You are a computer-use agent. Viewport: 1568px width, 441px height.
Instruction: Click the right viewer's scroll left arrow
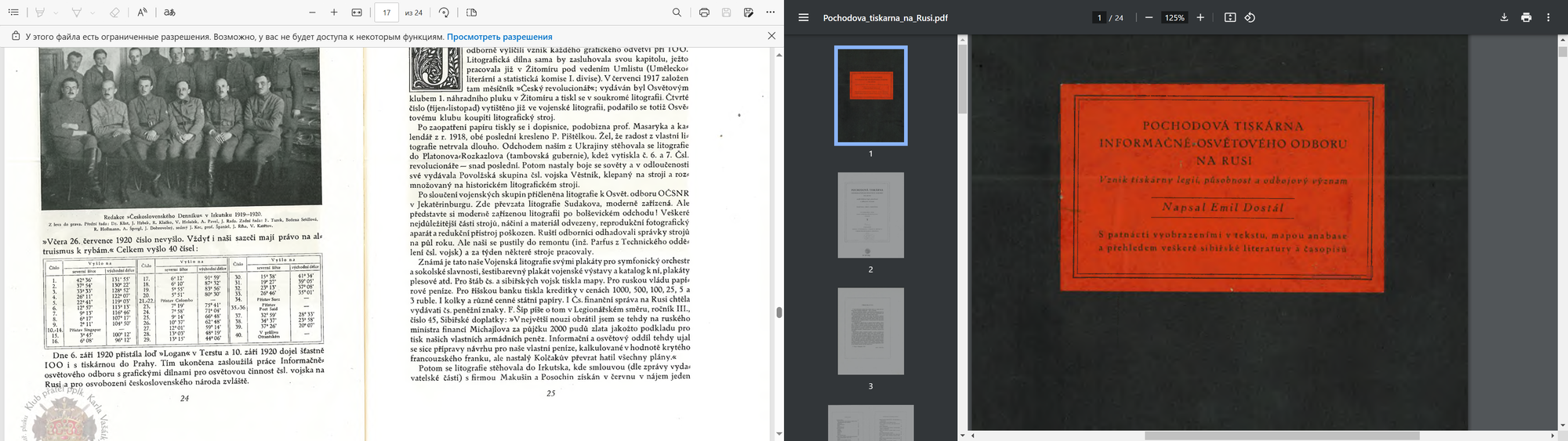tap(973, 436)
